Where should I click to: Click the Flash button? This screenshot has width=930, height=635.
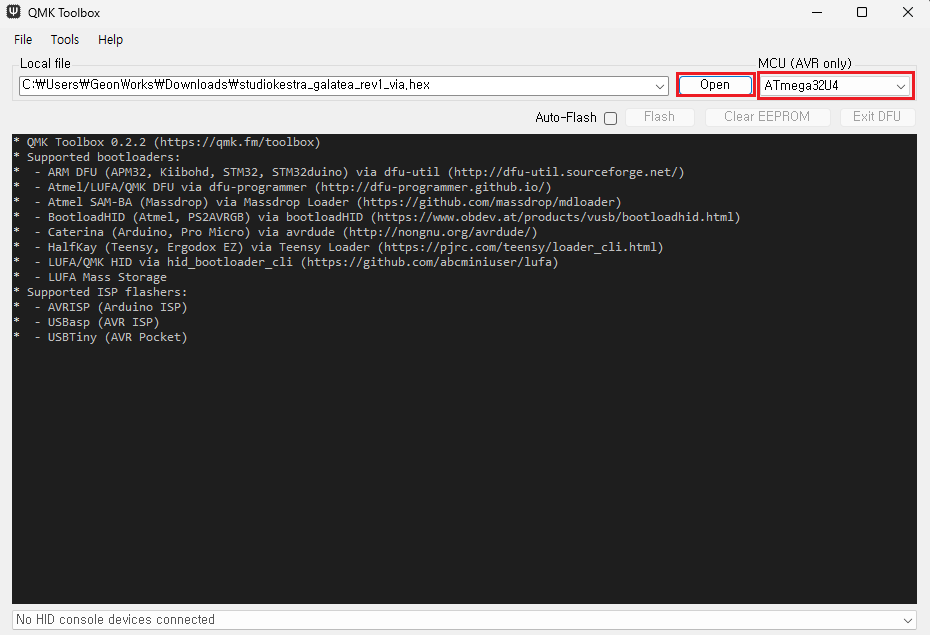click(x=660, y=117)
